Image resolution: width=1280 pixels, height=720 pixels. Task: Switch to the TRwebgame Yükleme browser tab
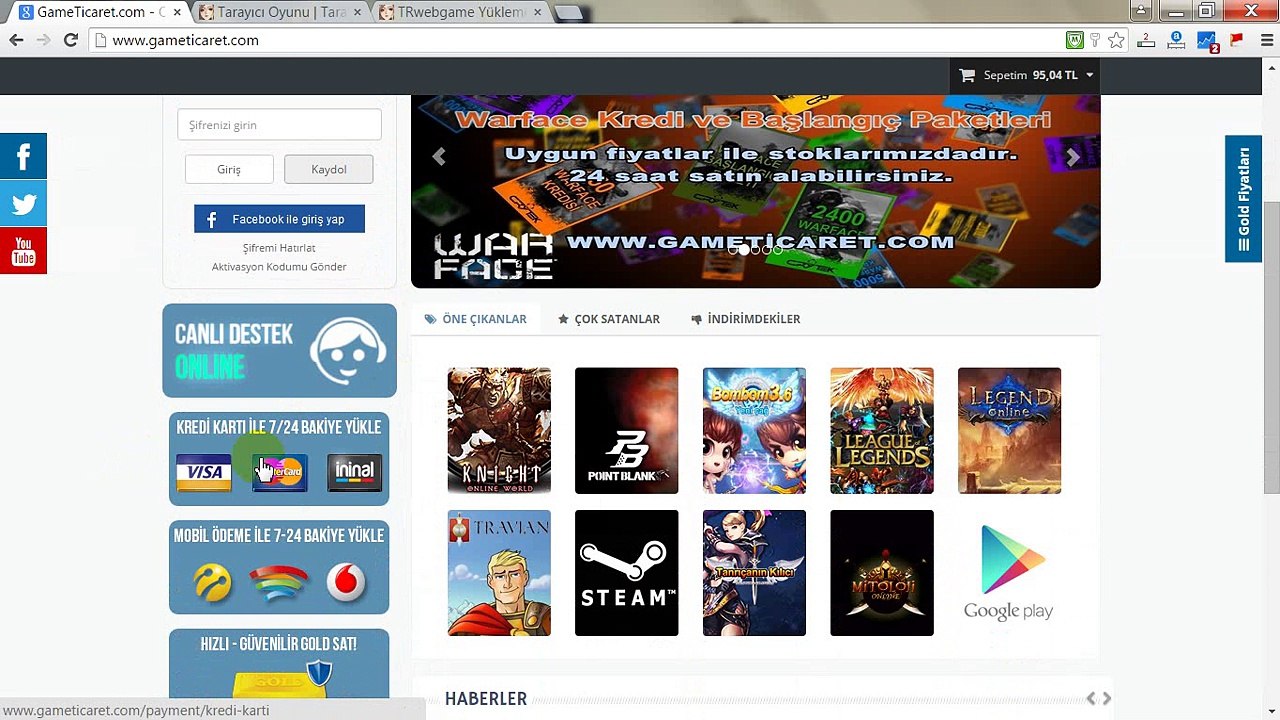pos(460,12)
